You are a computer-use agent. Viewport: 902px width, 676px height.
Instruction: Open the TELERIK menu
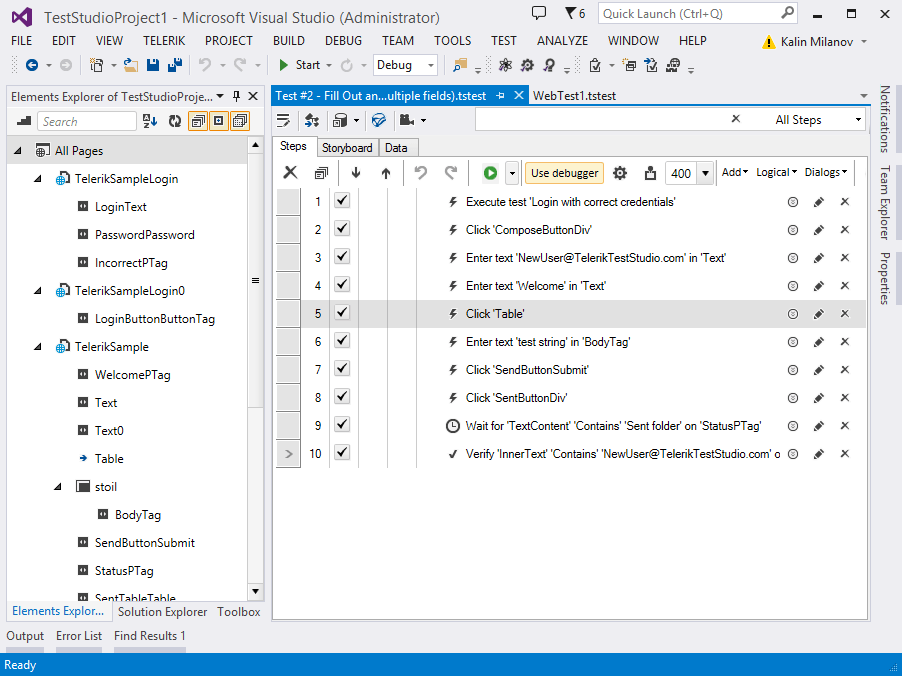(164, 41)
